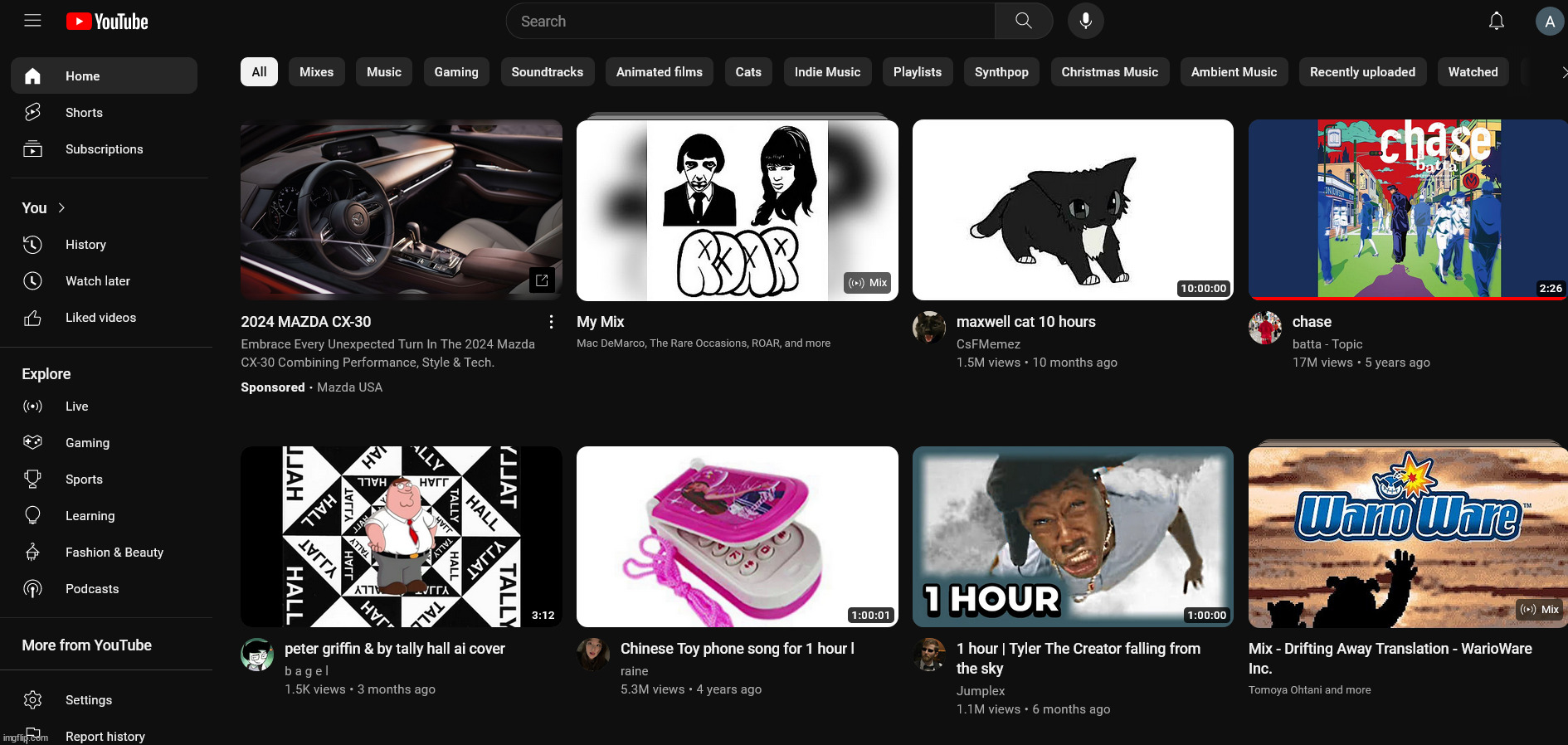The width and height of the screenshot is (1568, 745).
Task: Open Chinese Toy phone song title
Action: (738, 649)
